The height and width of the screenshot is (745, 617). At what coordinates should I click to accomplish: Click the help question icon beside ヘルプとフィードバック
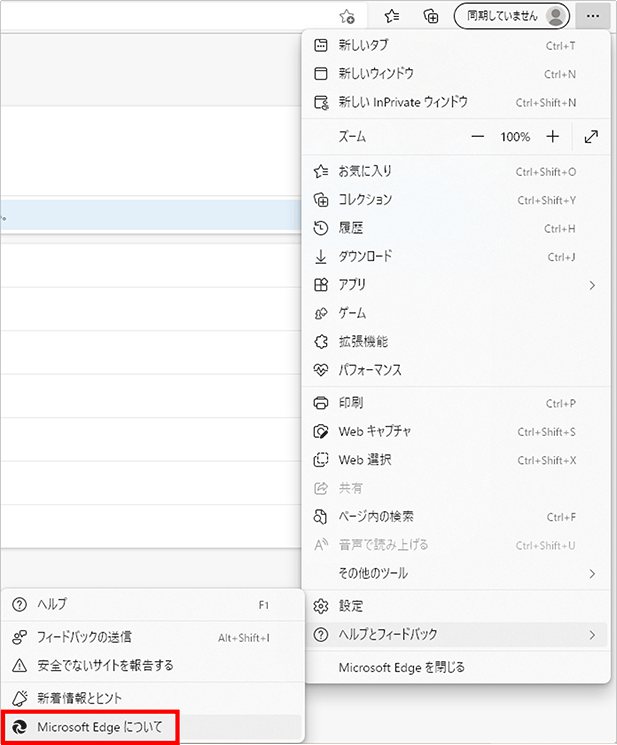click(321, 634)
